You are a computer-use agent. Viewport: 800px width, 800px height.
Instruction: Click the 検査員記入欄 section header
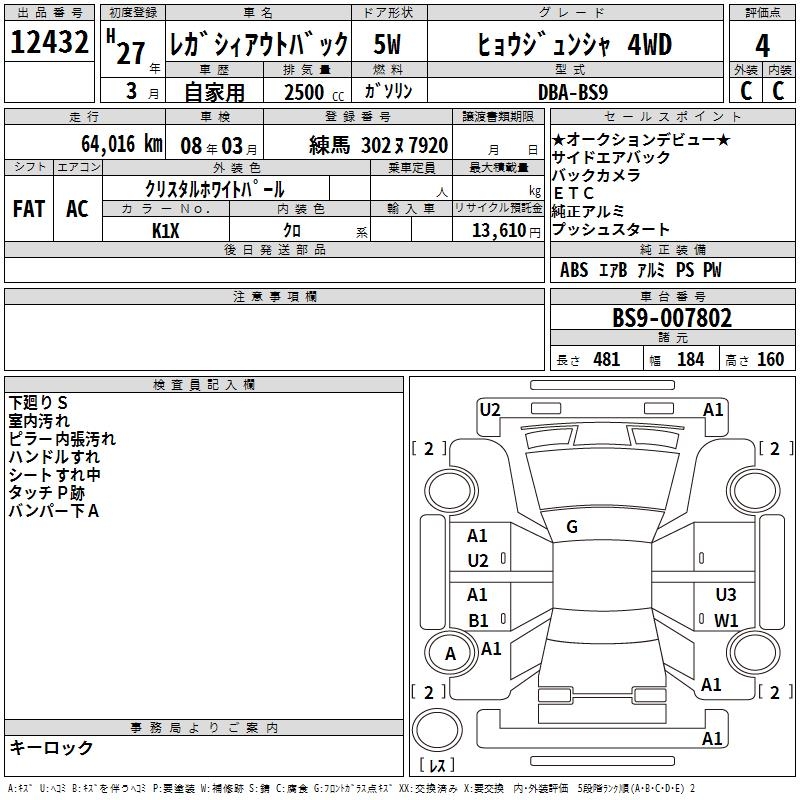pos(204,384)
